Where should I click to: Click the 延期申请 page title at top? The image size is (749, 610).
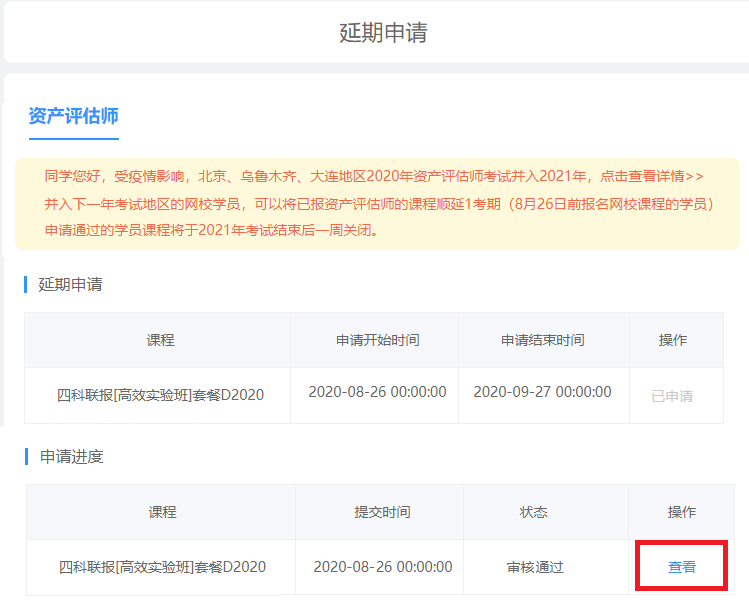pos(383,32)
